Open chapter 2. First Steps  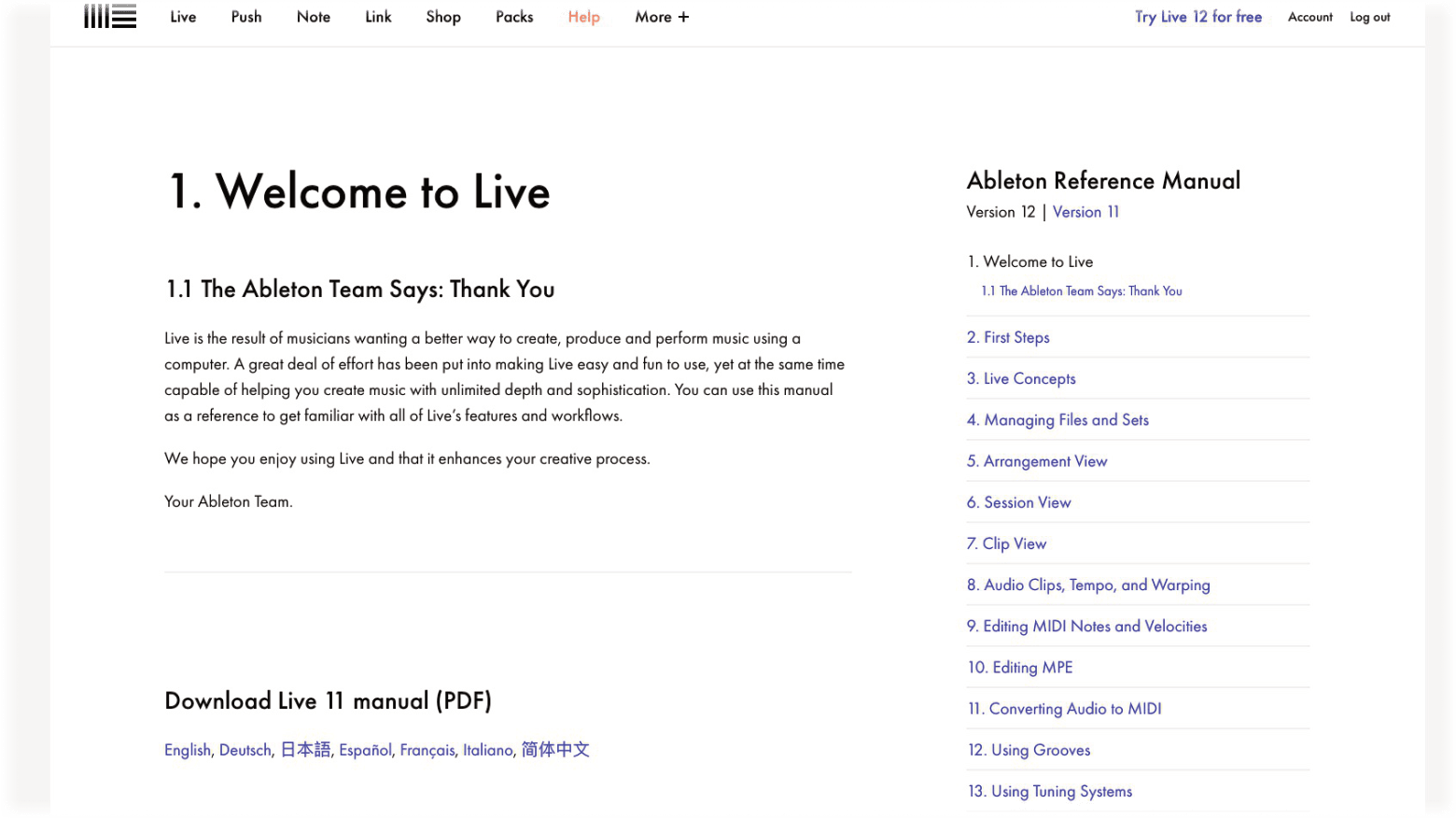click(1008, 337)
